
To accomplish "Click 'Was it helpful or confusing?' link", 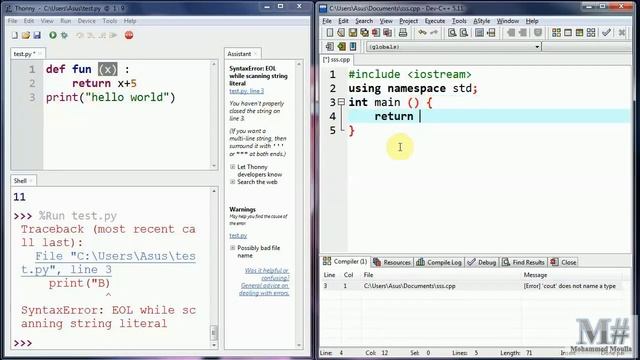I will (x=267, y=274).
